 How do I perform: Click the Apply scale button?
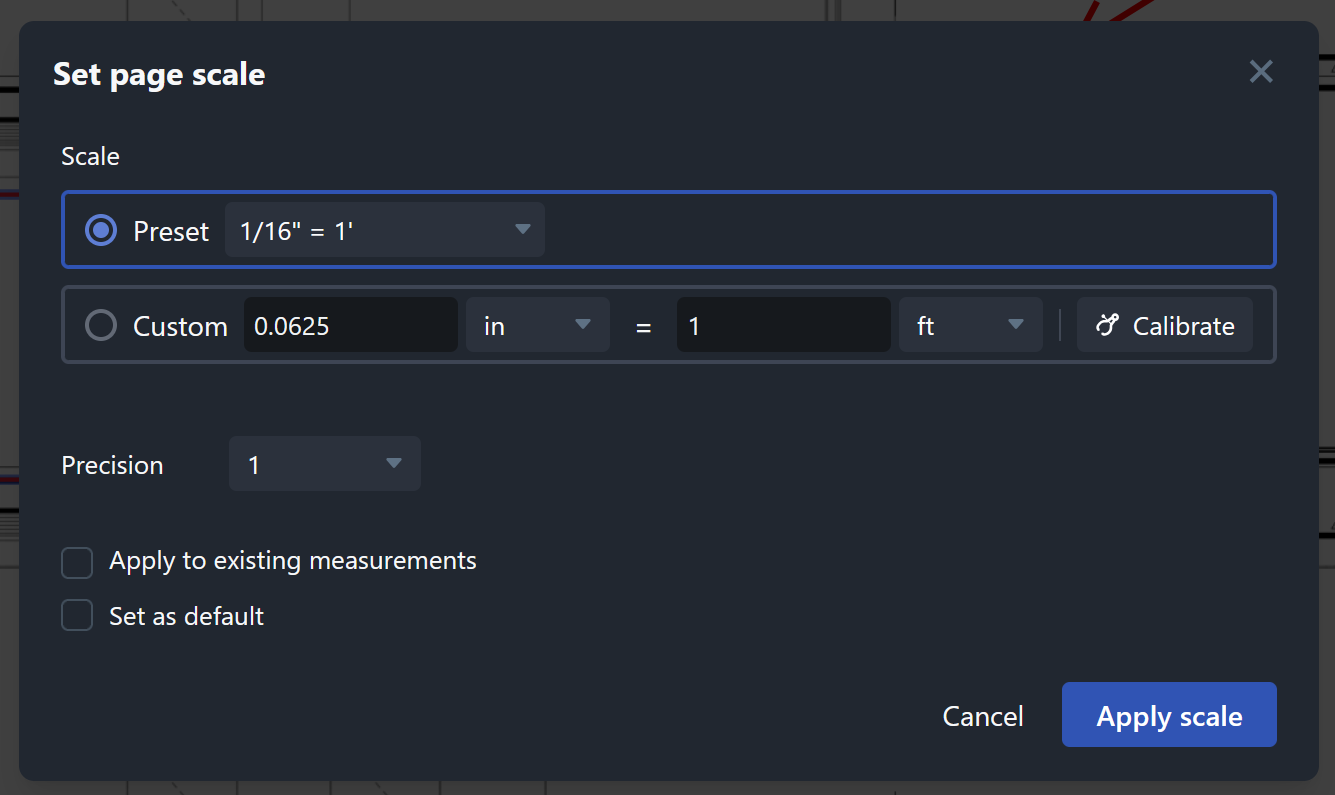coord(1169,715)
